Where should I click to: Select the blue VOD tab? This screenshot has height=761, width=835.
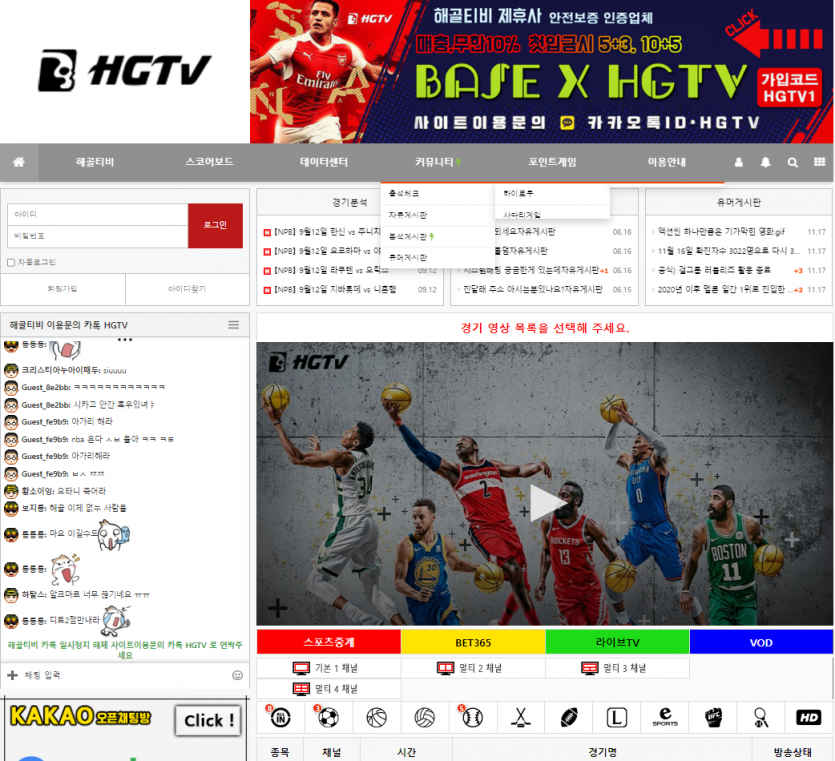[x=760, y=642]
